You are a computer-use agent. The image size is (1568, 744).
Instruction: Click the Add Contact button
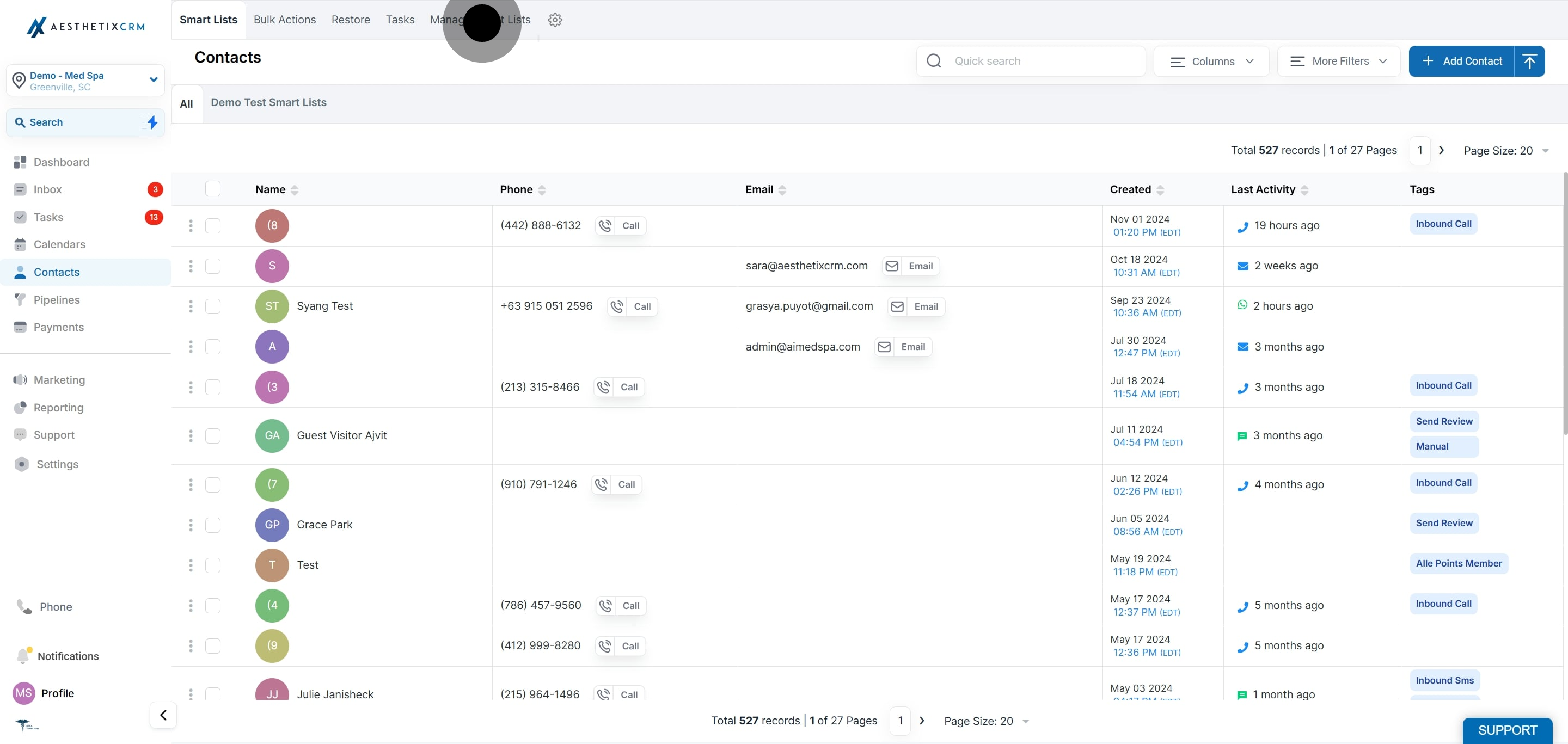(1461, 61)
